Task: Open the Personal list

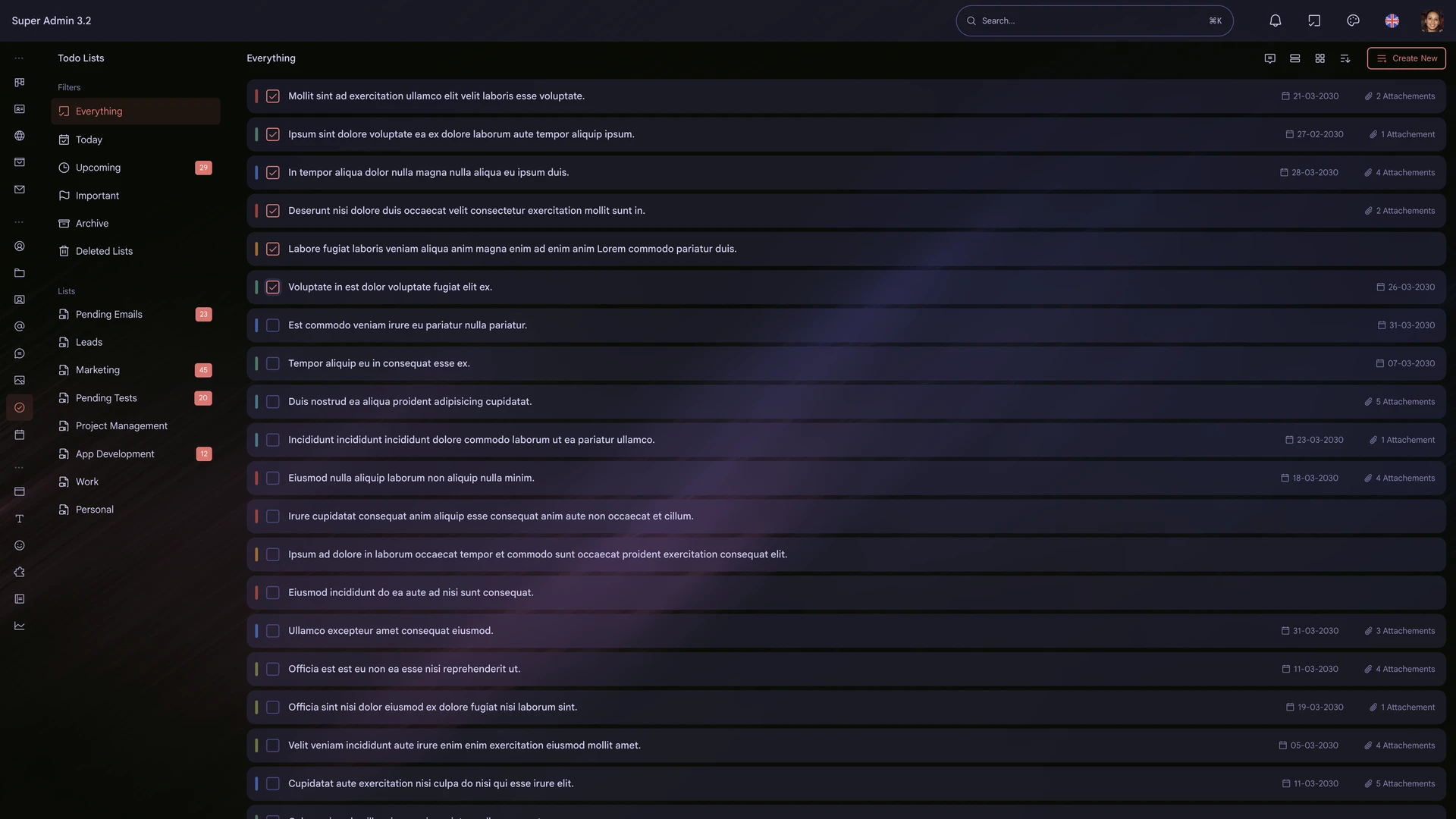Action: coord(136,510)
